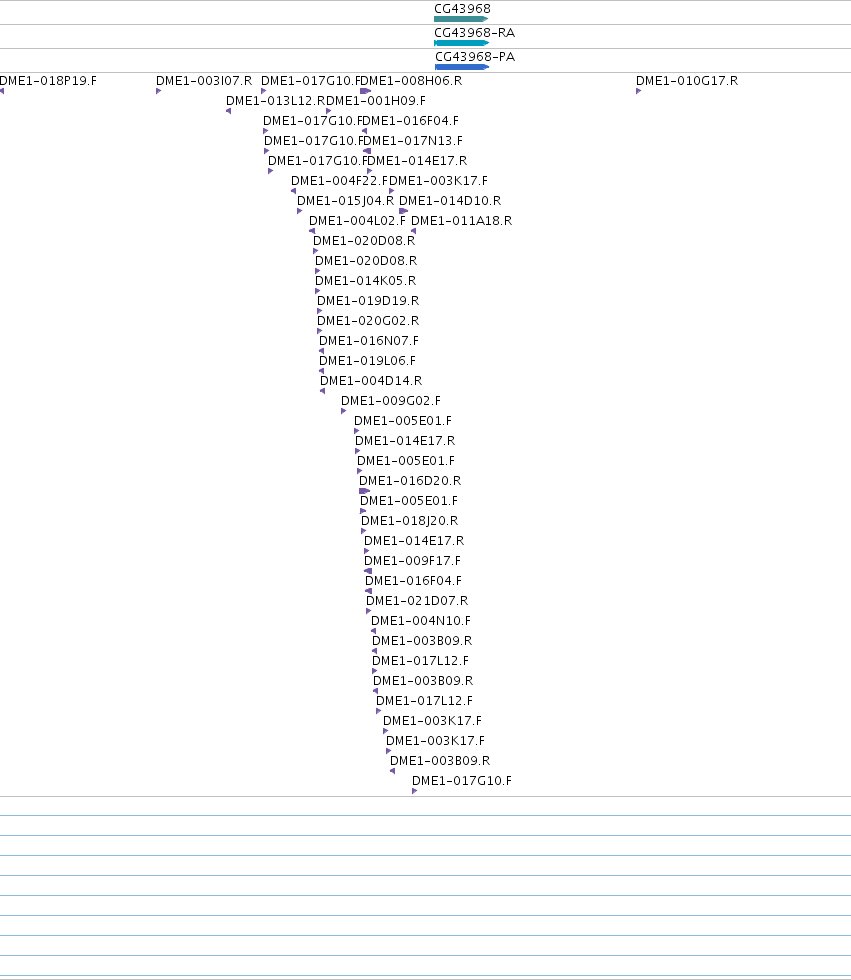Select the cyan CG43968-RA transcript bar

coord(461,42)
